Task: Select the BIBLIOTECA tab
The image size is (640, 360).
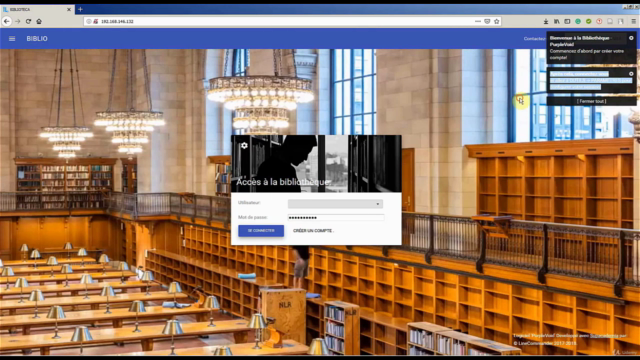Action: [x=37, y=9]
